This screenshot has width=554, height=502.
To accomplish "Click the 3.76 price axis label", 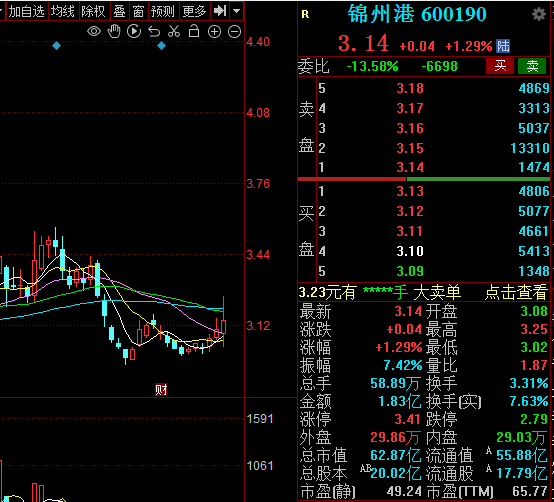I will click(258, 184).
